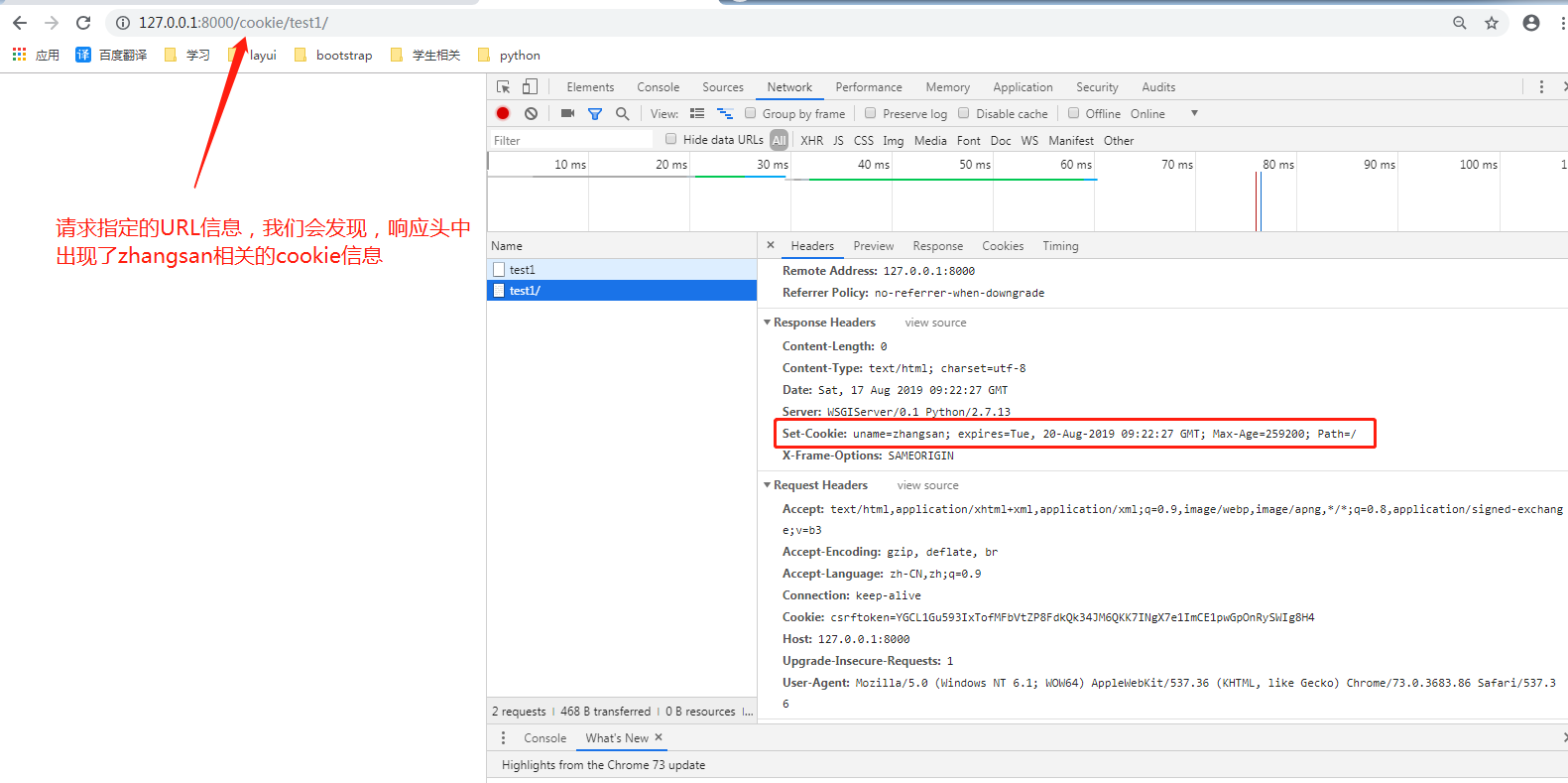The width and height of the screenshot is (1568, 783).
Task: Open the Security panel
Action: pos(1097,87)
